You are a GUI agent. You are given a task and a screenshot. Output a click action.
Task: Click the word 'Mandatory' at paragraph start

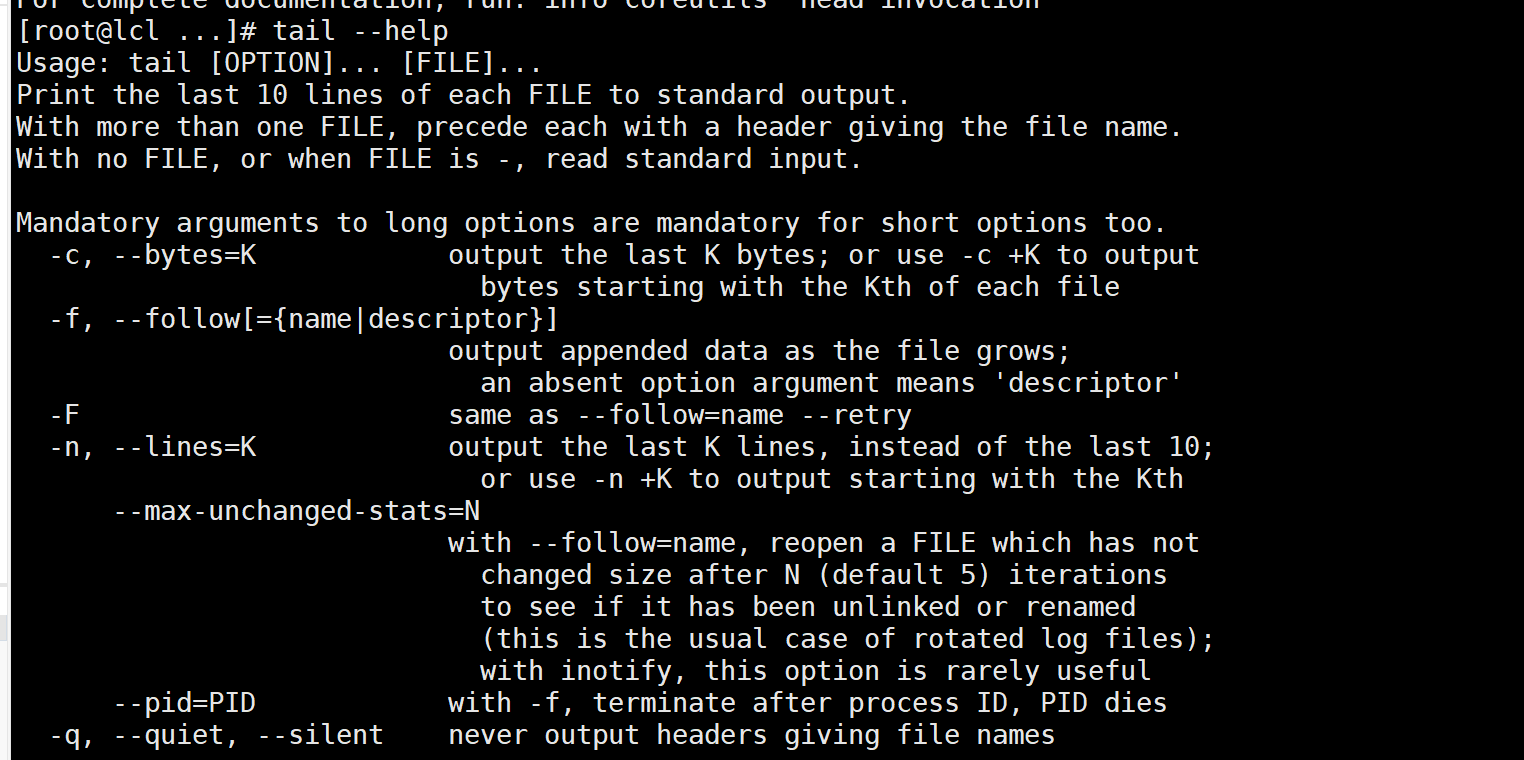pos(88,223)
